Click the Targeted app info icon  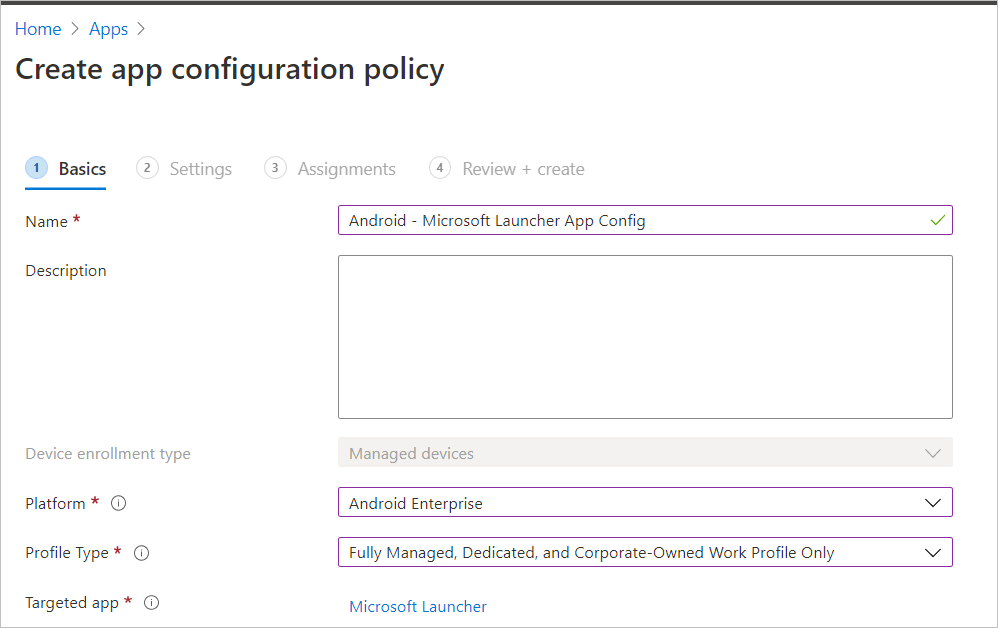tap(152, 603)
